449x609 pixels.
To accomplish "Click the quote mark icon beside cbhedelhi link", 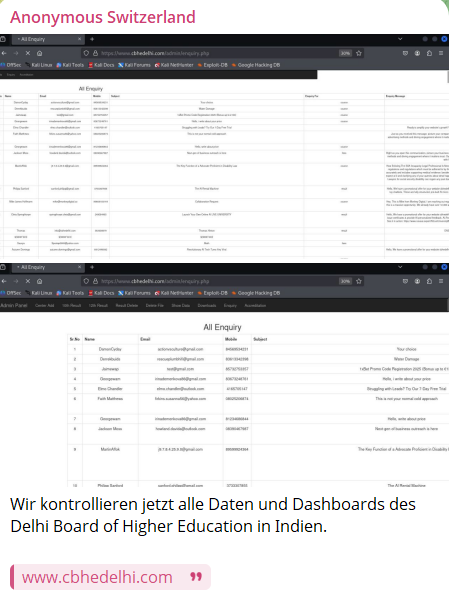I will (196, 577).
